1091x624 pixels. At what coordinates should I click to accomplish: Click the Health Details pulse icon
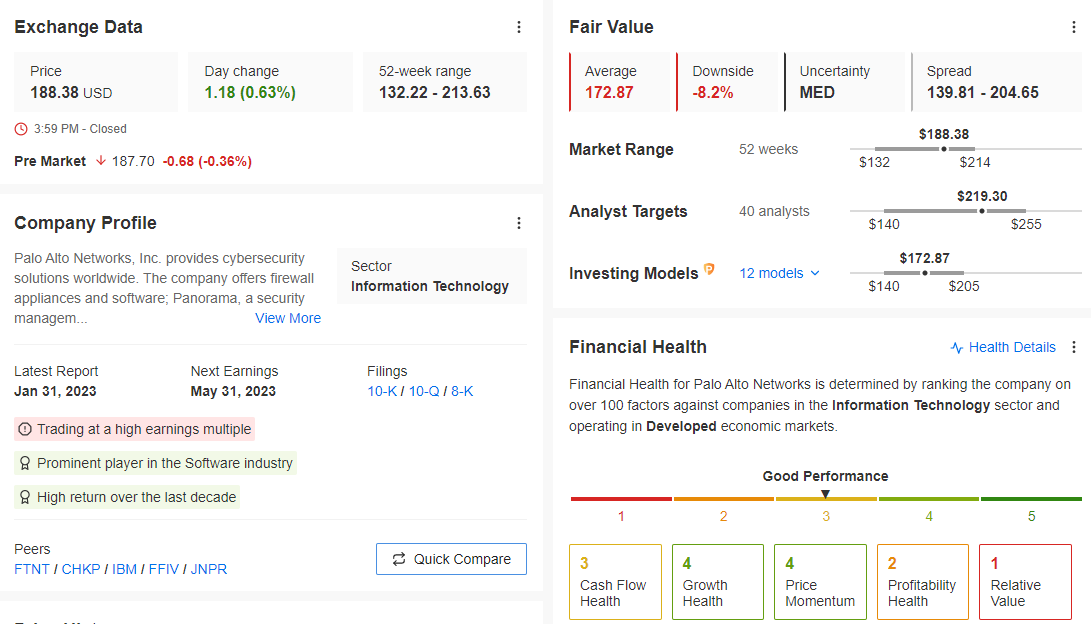tap(957, 348)
